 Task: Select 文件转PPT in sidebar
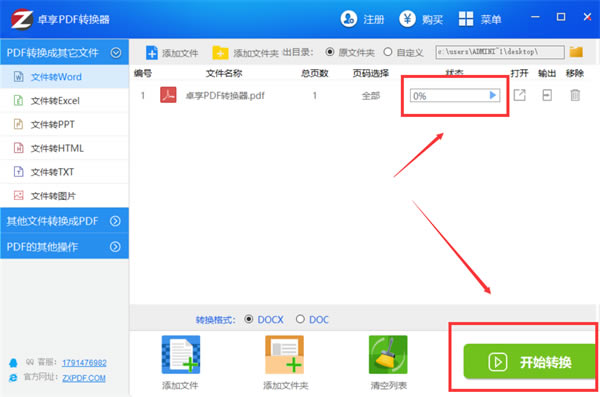coord(64,124)
